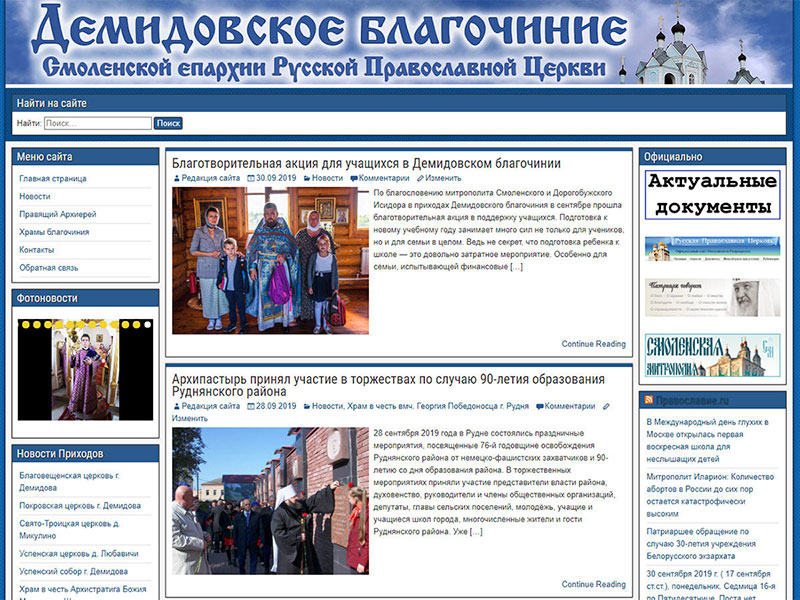This screenshot has height=600, width=800.
Task: Open the Смоленская митрополия banner
Action: 713,355
